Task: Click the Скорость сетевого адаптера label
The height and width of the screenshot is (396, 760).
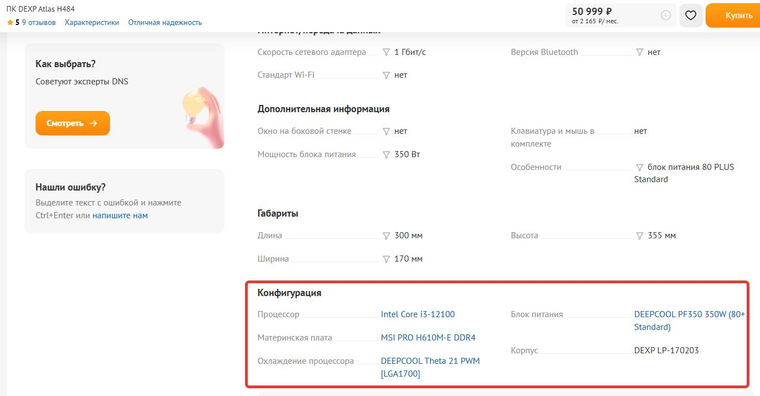Action: click(x=312, y=52)
